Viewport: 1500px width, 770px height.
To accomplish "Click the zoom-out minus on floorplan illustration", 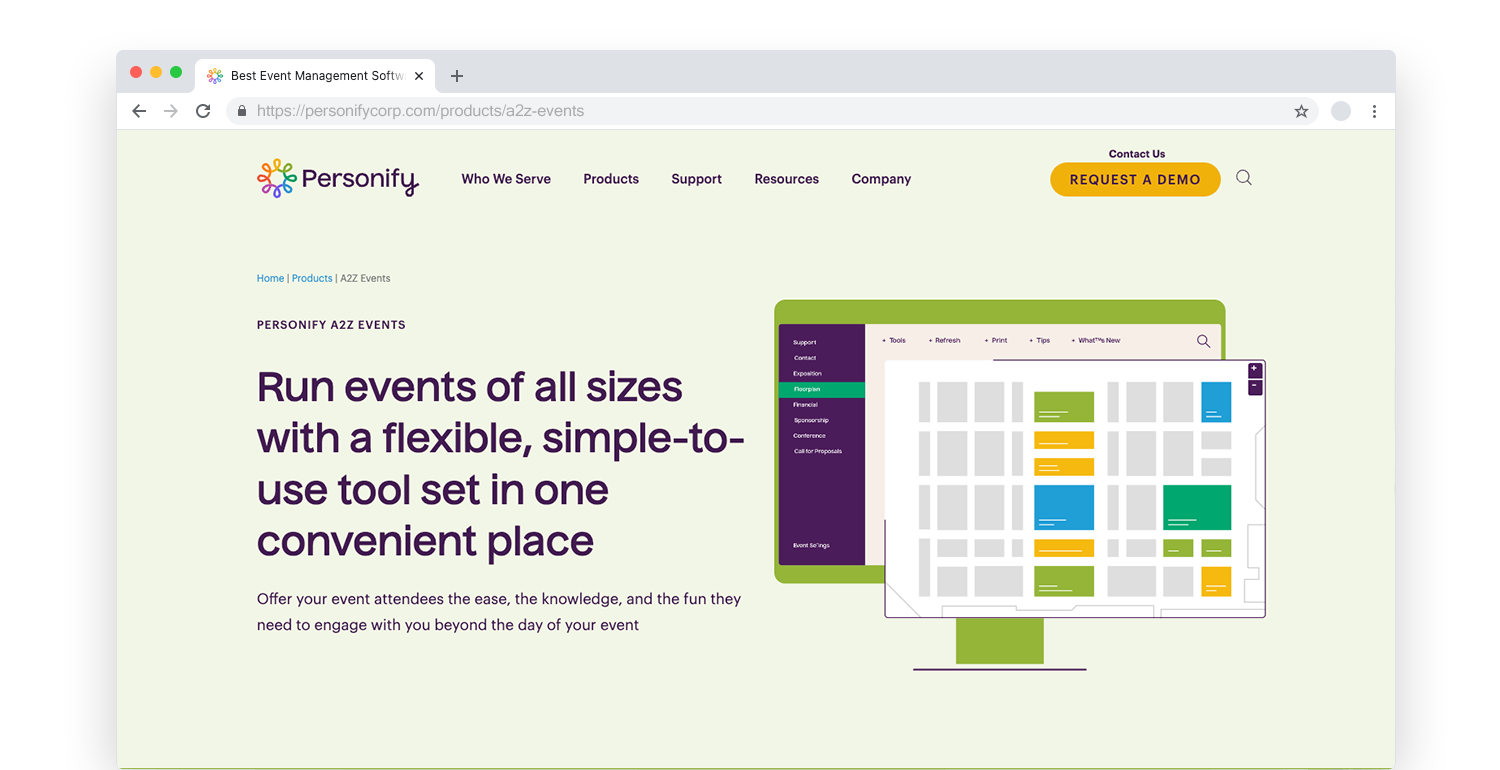I will tap(1255, 387).
